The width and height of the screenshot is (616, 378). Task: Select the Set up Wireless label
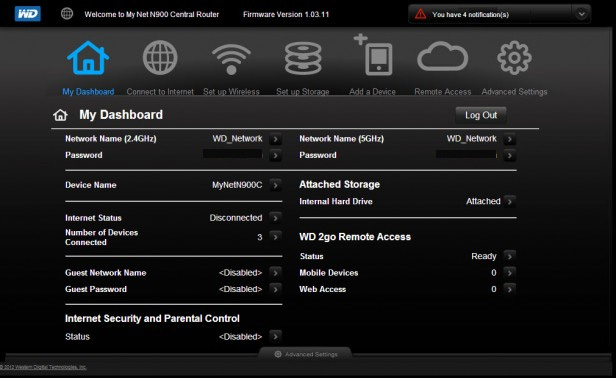pos(231,92)
